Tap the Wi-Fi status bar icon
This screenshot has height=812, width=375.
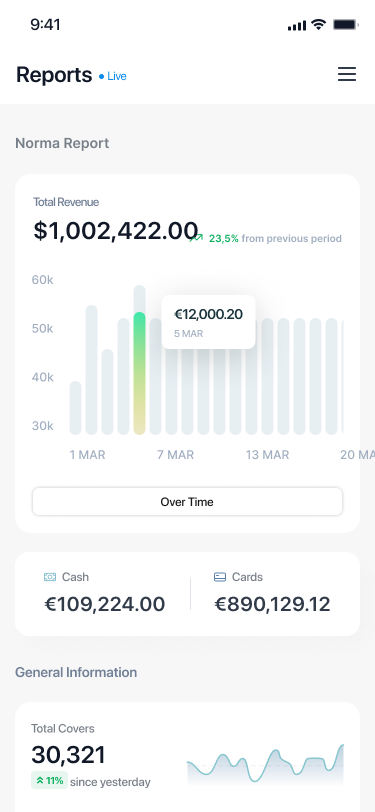tap(319, 24)
